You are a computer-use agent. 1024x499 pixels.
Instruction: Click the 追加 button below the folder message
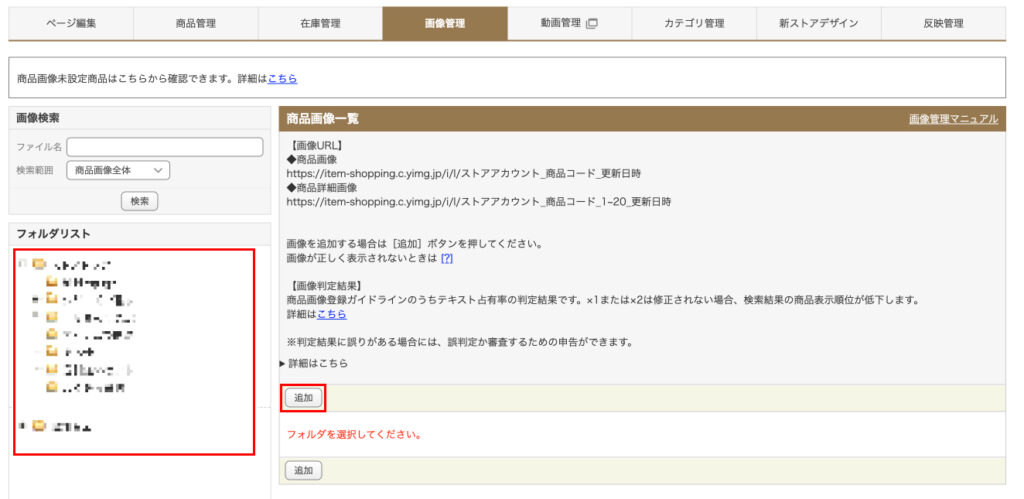pos(304,470)
